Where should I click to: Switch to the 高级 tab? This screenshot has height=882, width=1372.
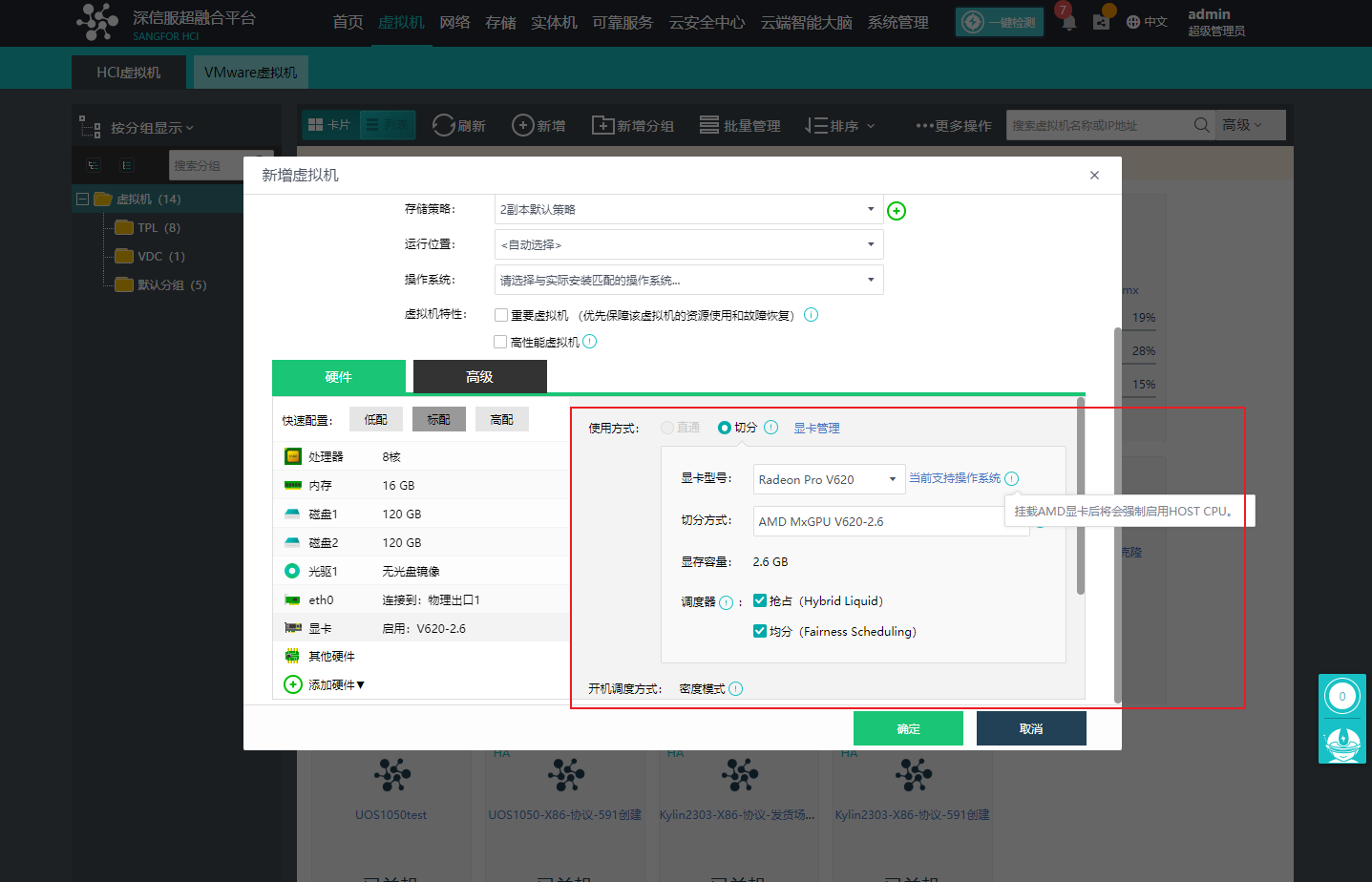point(479,377)
